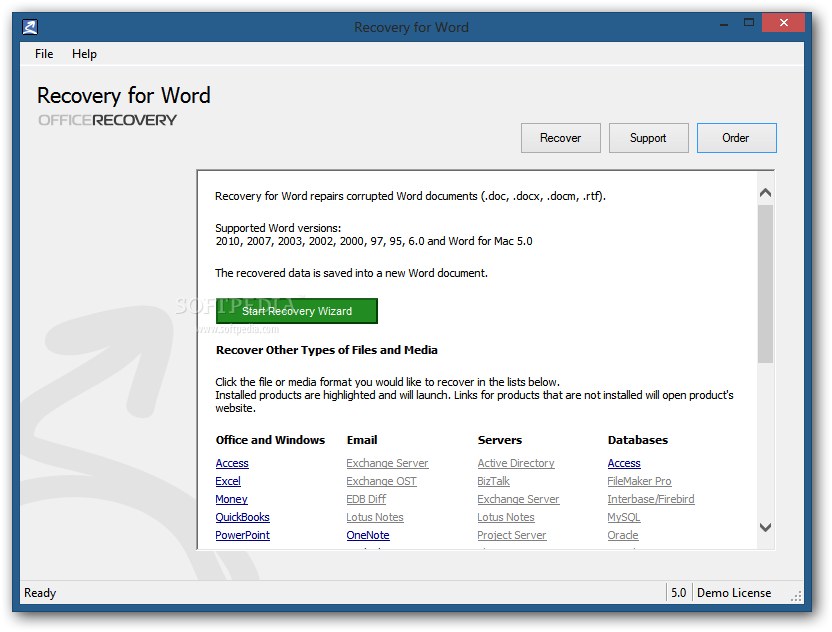Maximize the Recovery for Word window
Viewport: 832px width, 632px height.
pyautogui.click(x=749, y=22)
